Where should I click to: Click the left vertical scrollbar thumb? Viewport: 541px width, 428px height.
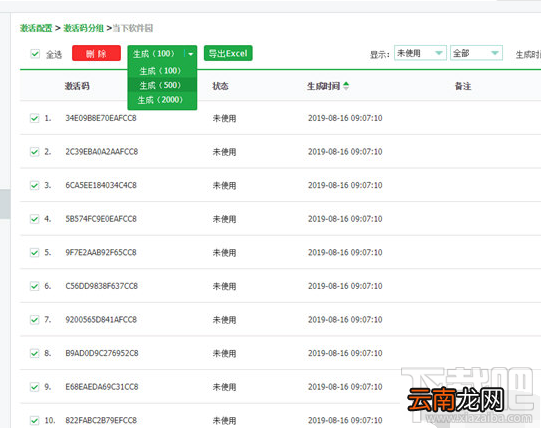click(5, 204)
